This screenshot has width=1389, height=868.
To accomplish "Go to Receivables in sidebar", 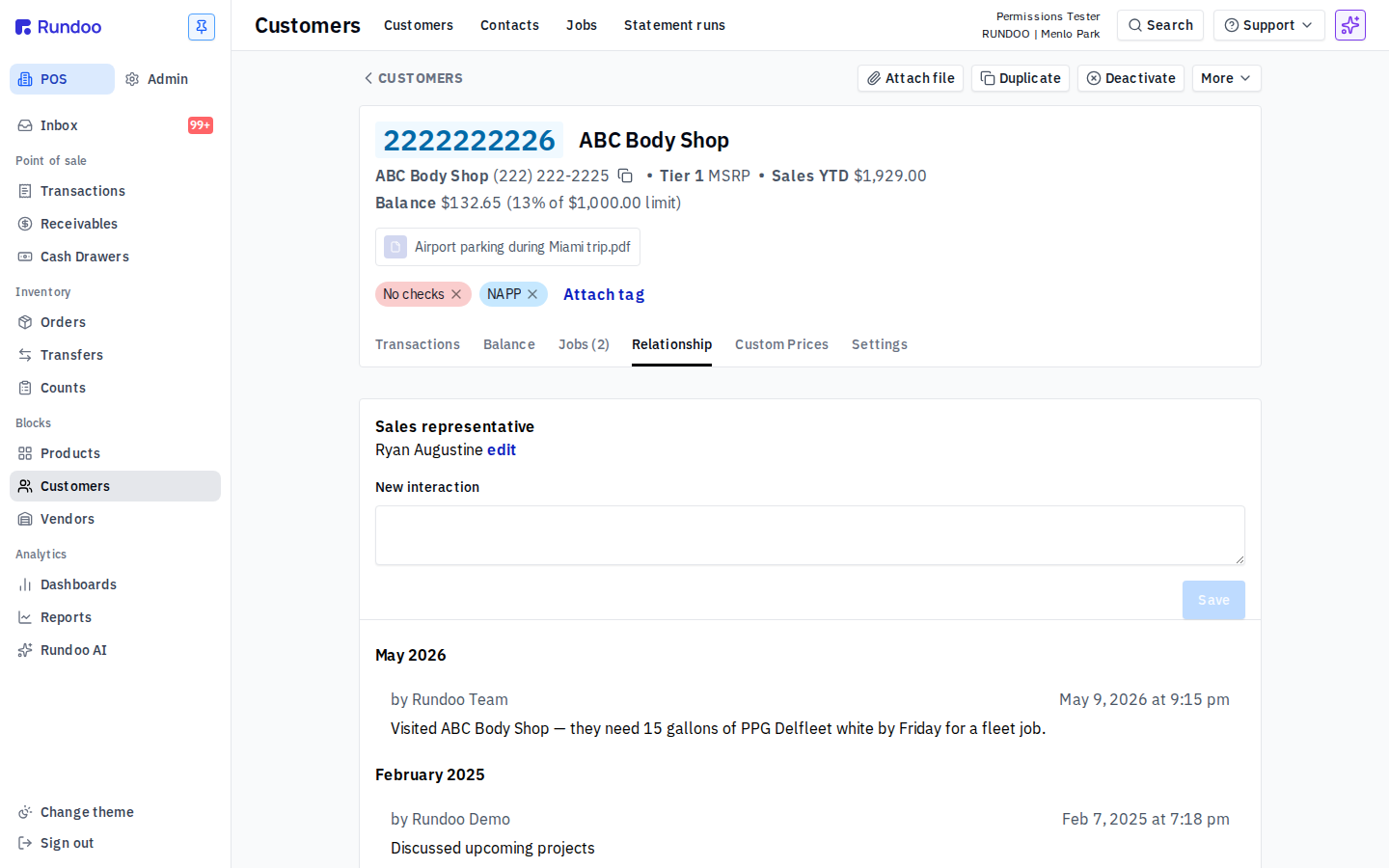I will pyautogui.click(x=115, y=224).
